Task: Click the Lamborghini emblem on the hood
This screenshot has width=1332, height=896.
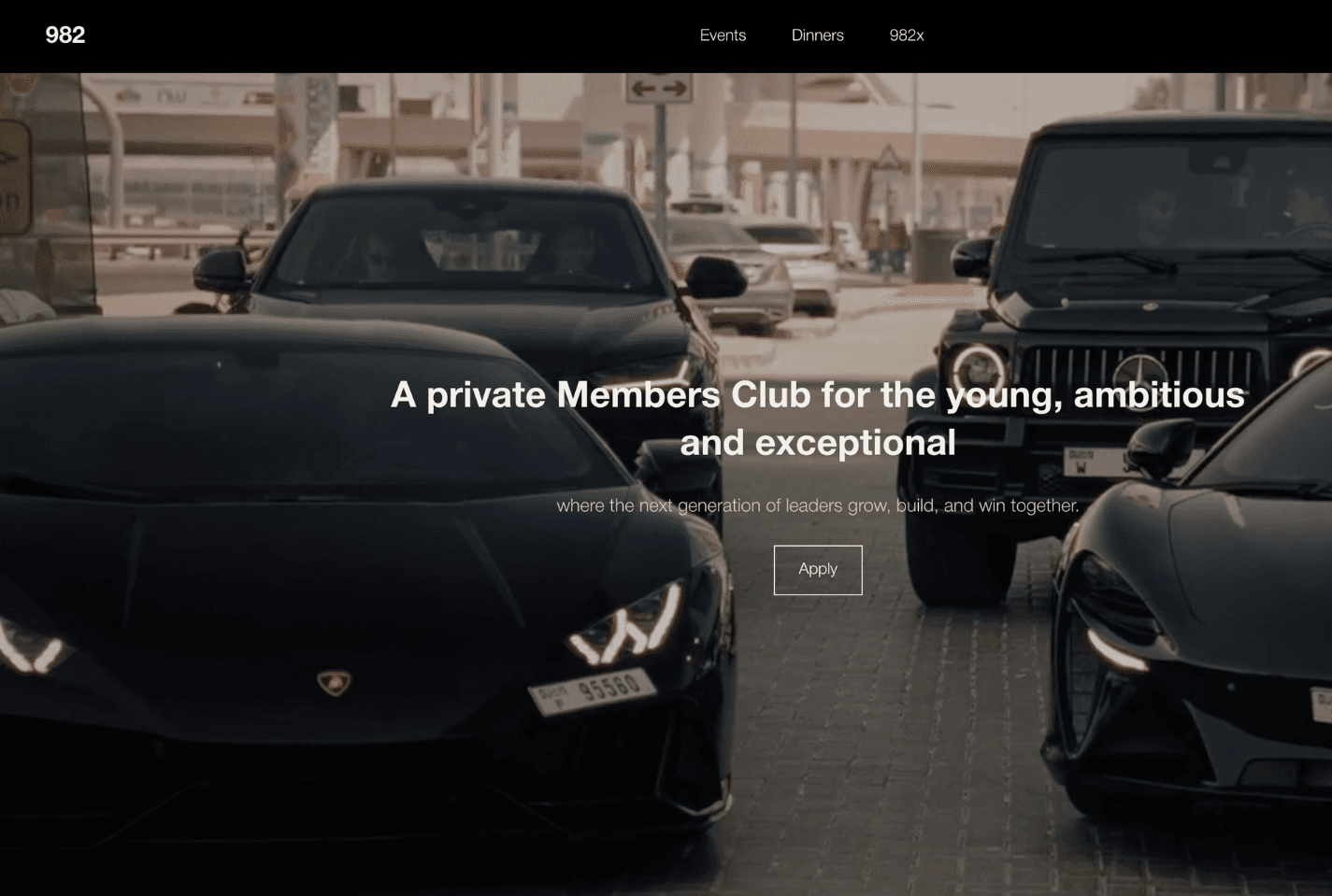Action: point(334,683)
